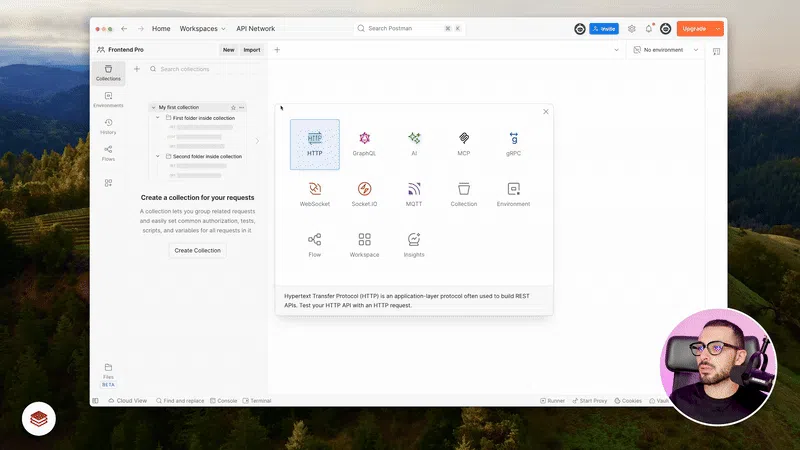Open the MCP request option
Viewport: 800px width, 450px height.
point(463,144)
